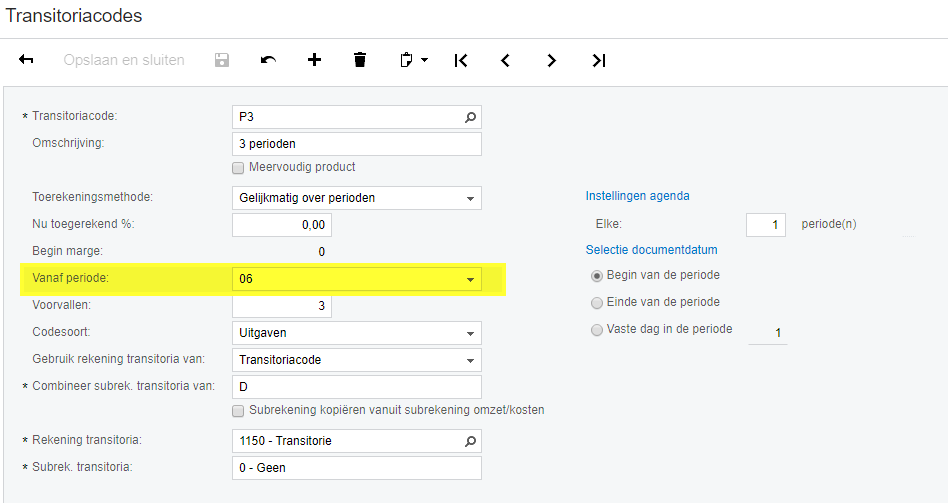Go to first record icon
The width and height of the screenshot is (948, 503).
(x=460, y=60)
